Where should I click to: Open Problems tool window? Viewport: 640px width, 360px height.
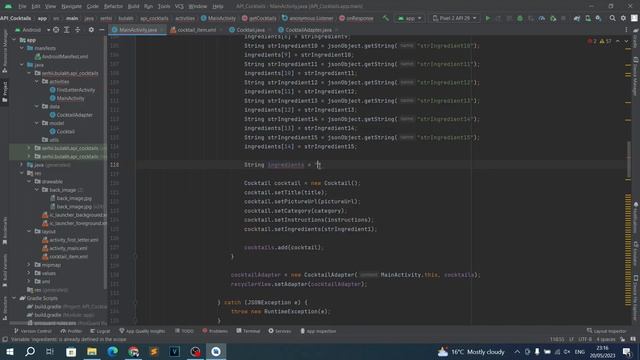(x=215, y=331)
